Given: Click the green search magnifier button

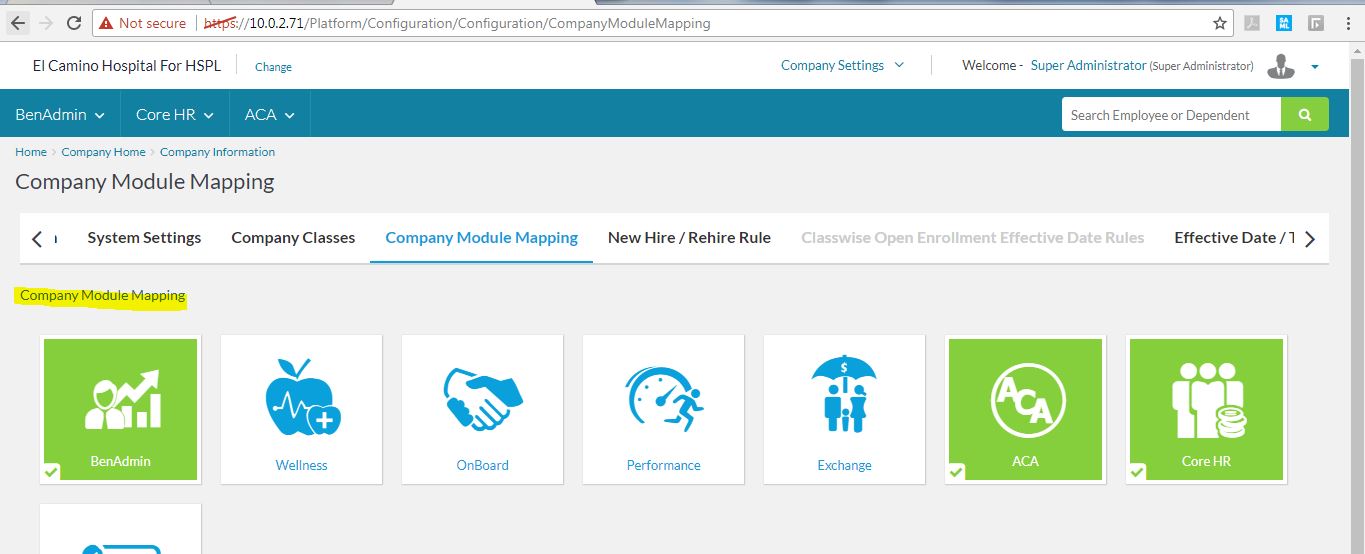Looking at the screenshot, I should (1304, 115).
